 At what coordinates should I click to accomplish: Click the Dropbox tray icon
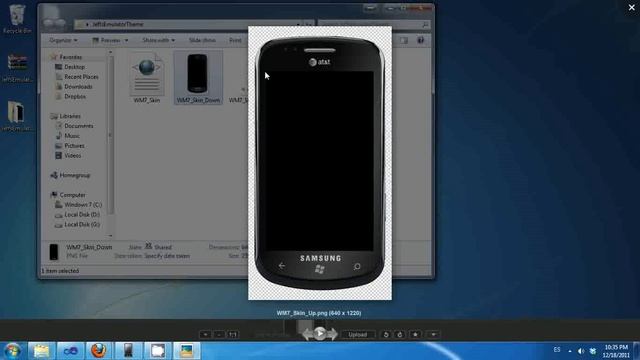pos(593,351)
